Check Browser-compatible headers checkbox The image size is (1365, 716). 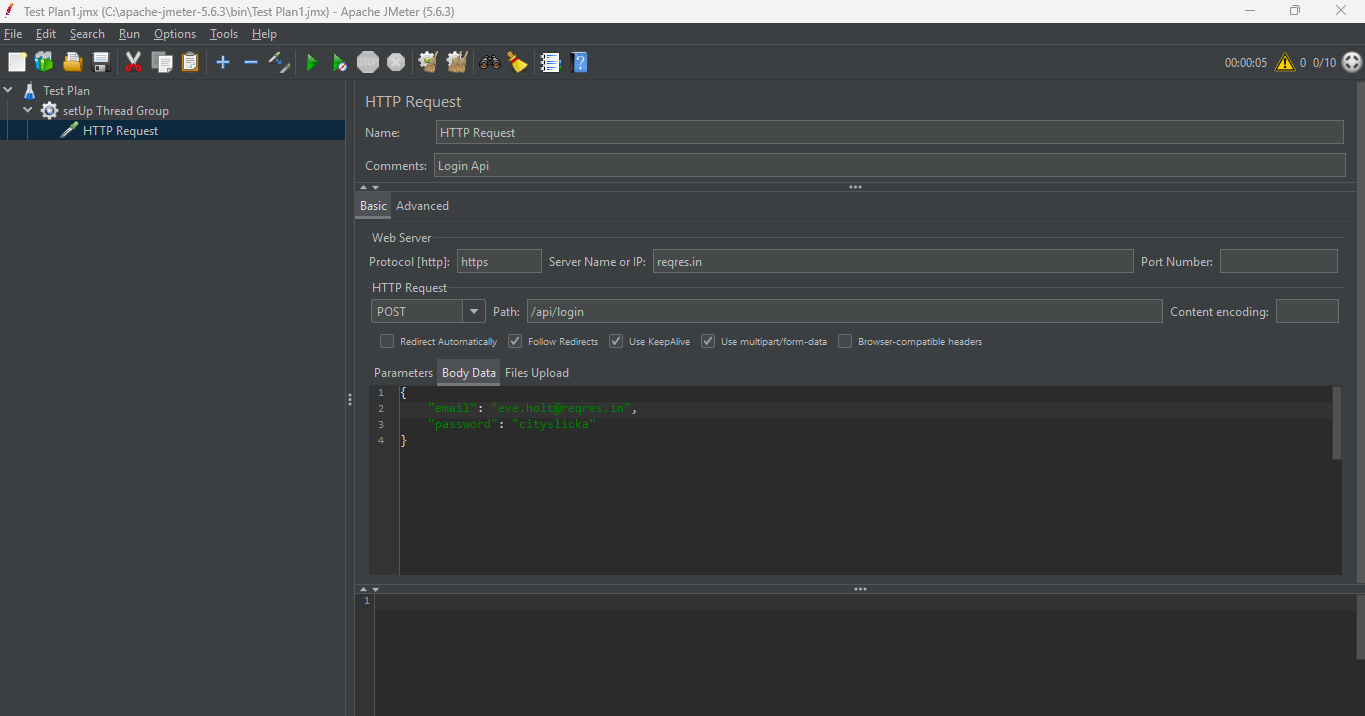(845, 341)
